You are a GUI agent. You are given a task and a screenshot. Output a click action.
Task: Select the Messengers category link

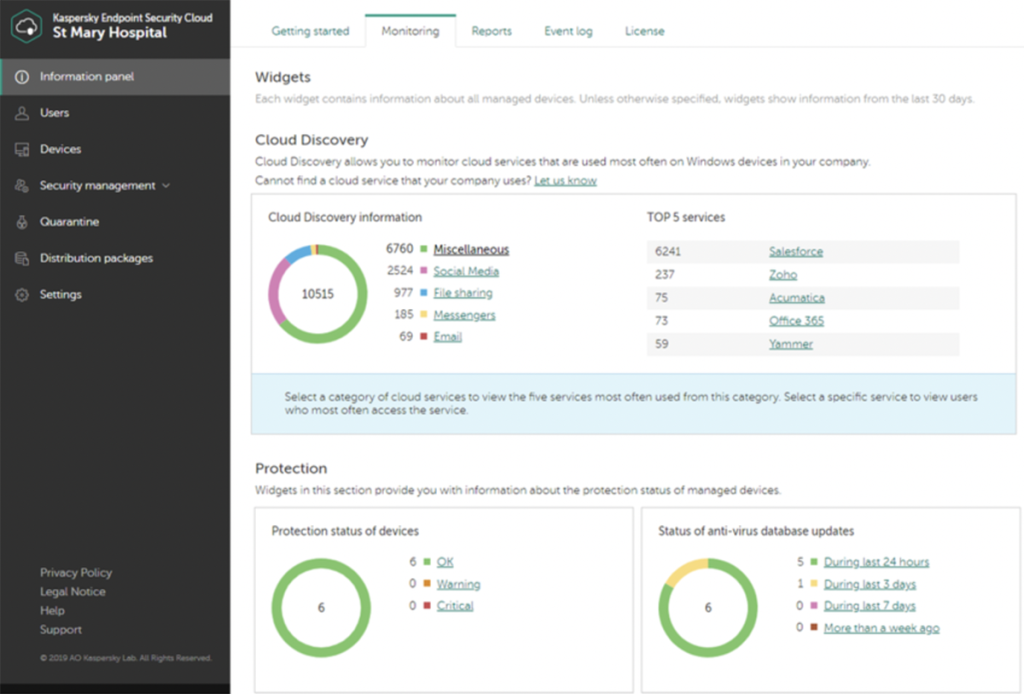pyautogui.click(x=464, y=315)
